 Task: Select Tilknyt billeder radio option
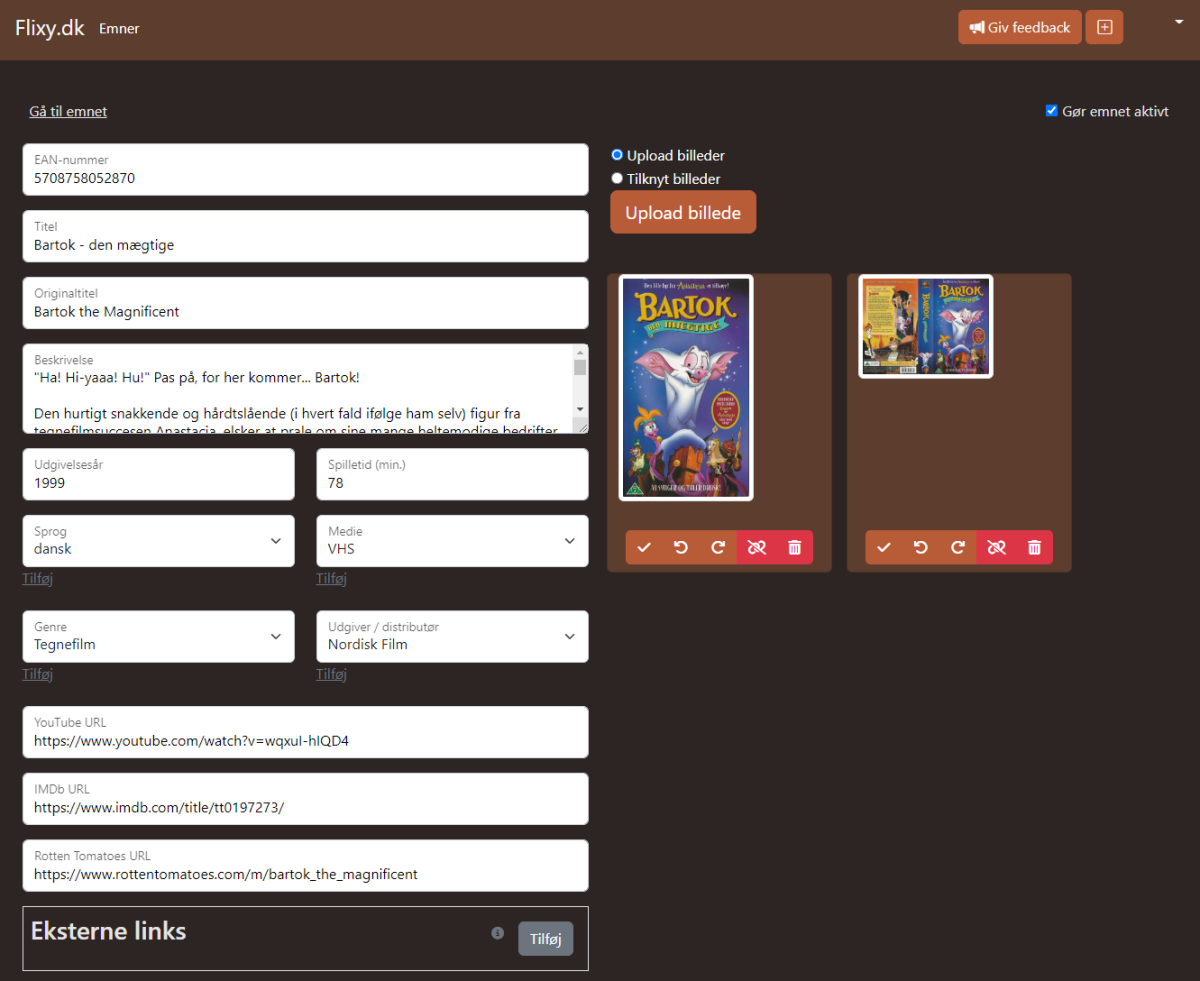coord(617,178)
